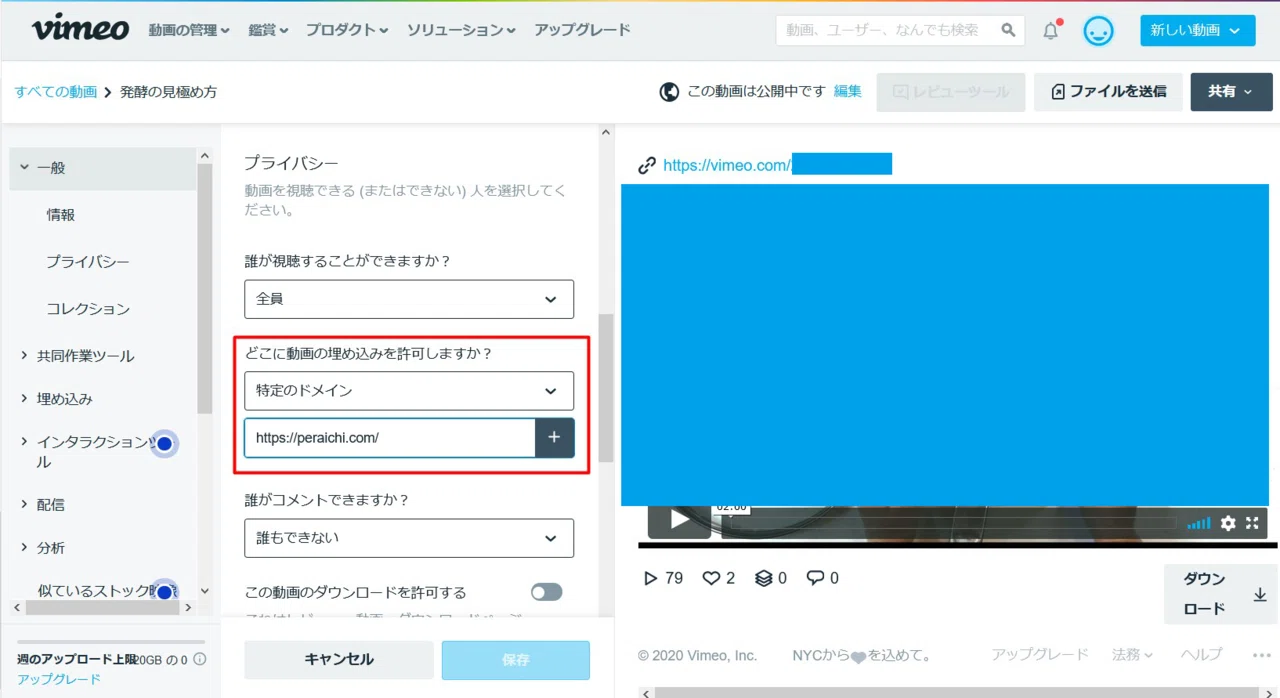
Task: Open footer more options ellipsis
Action: 1261,655
